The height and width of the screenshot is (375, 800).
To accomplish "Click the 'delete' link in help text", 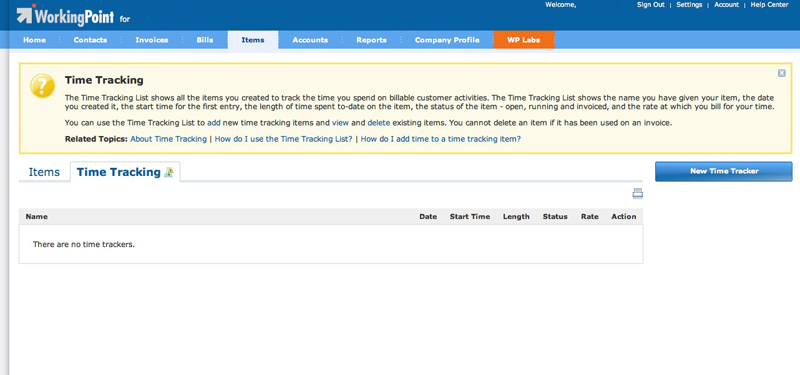I will pyautogui.click(x=379, y=123).
